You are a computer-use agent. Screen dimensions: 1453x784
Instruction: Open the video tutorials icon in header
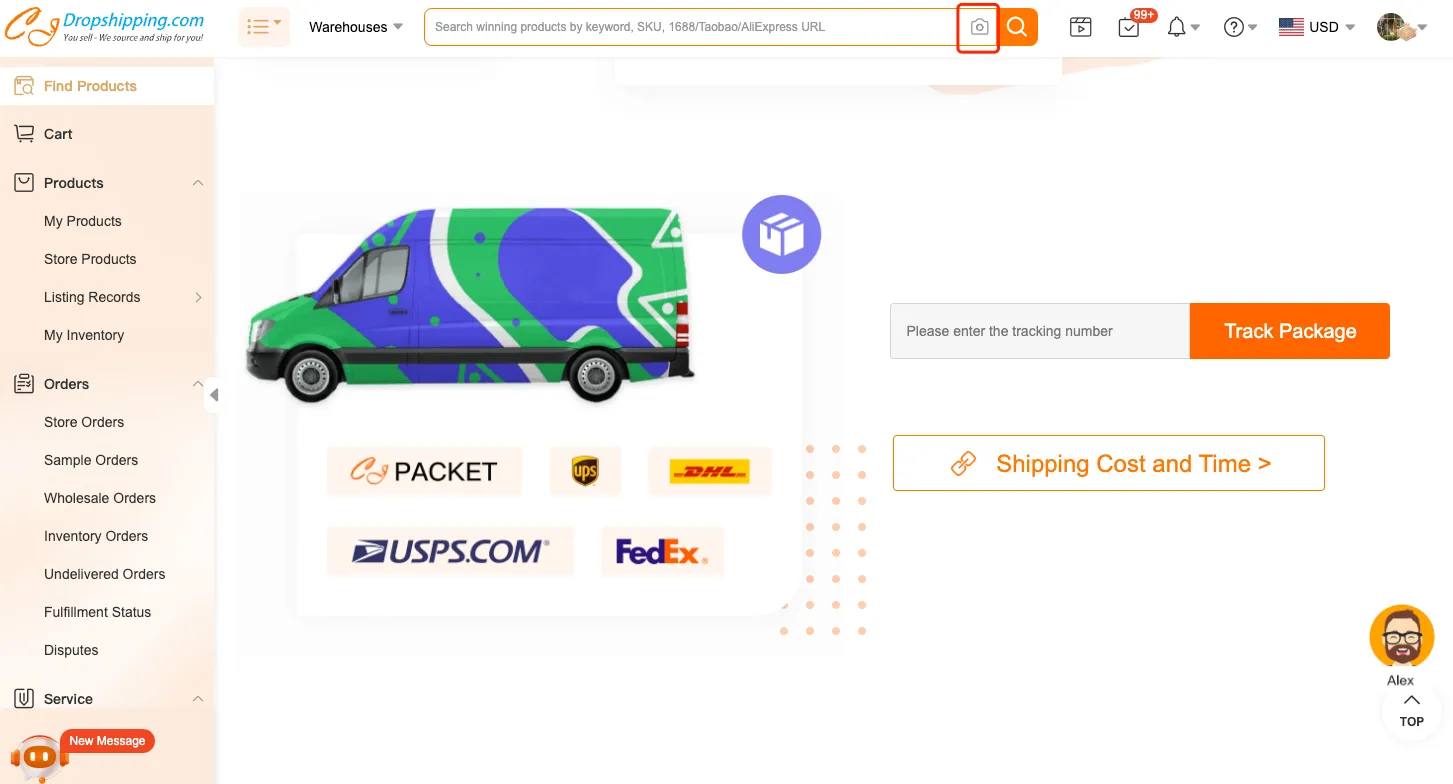coord(1080,27)
